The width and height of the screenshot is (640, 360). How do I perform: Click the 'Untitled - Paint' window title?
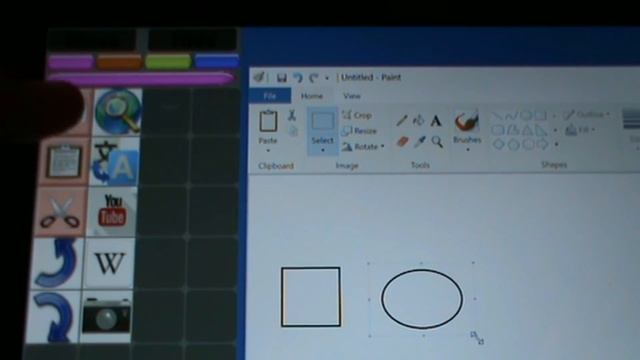pyautogui.click(x=371, y=78)
